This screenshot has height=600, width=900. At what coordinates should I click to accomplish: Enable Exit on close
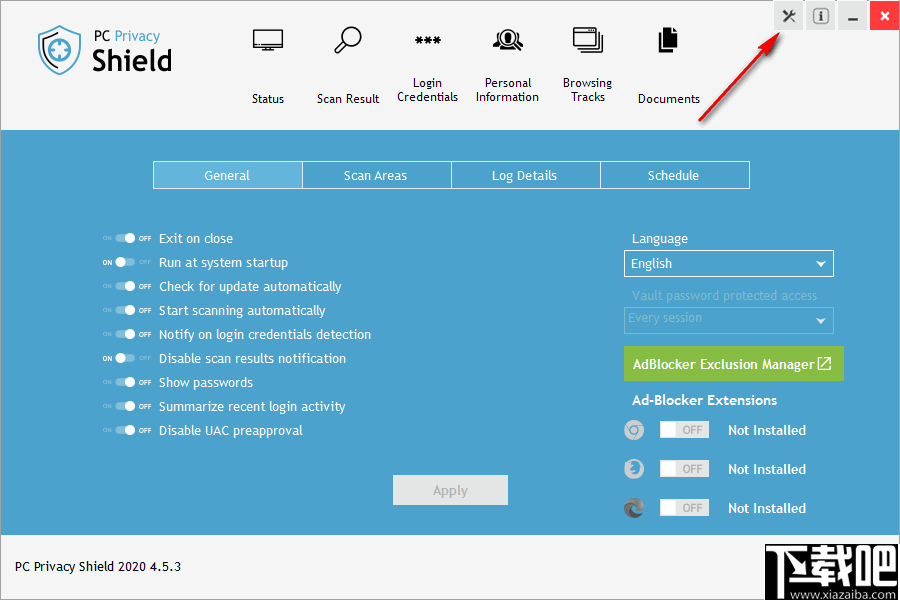(127, 238)
